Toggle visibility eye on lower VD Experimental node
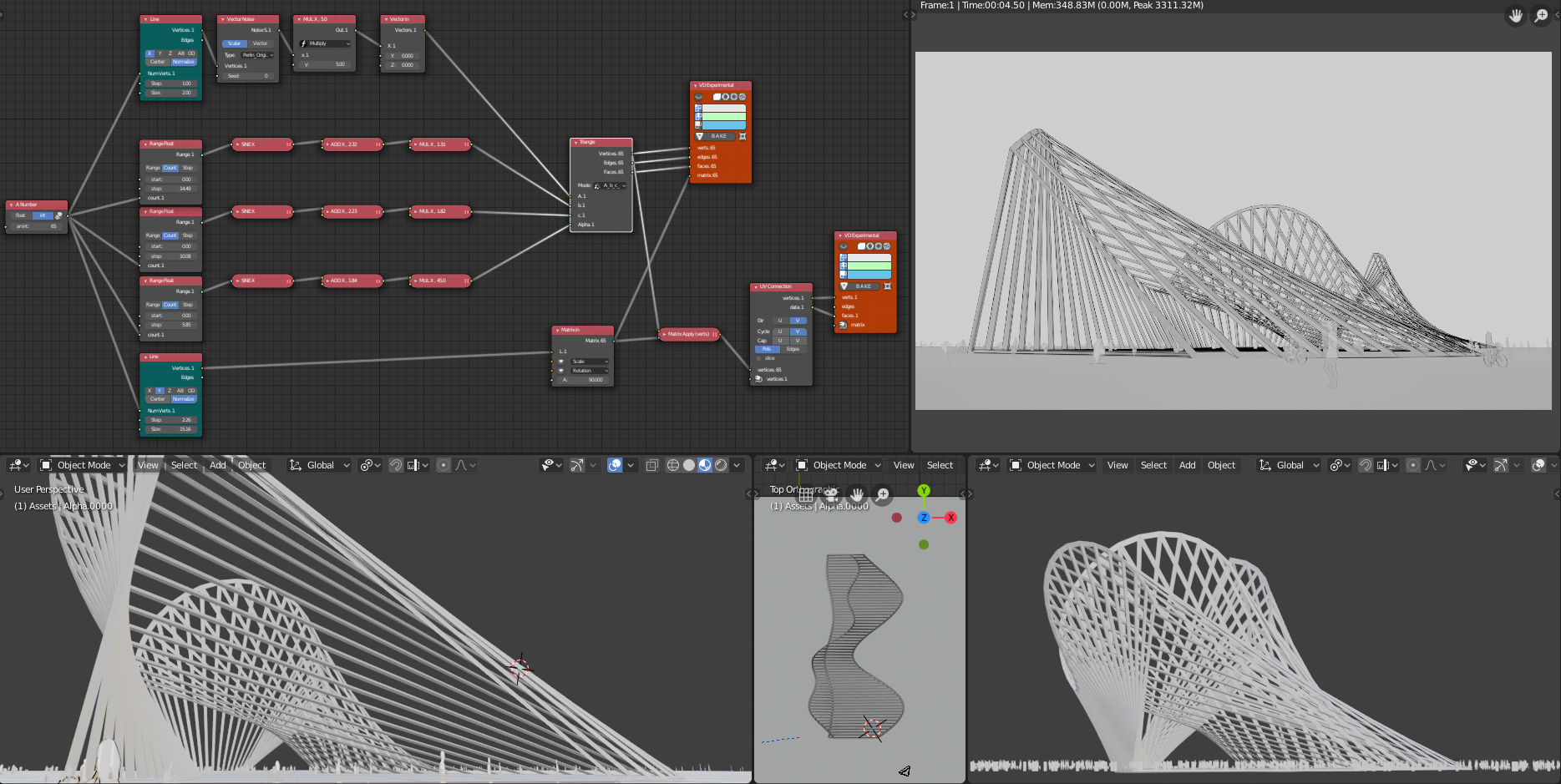Image resolution: width=1561 pixels, height=784 pixels. point(844,246)
